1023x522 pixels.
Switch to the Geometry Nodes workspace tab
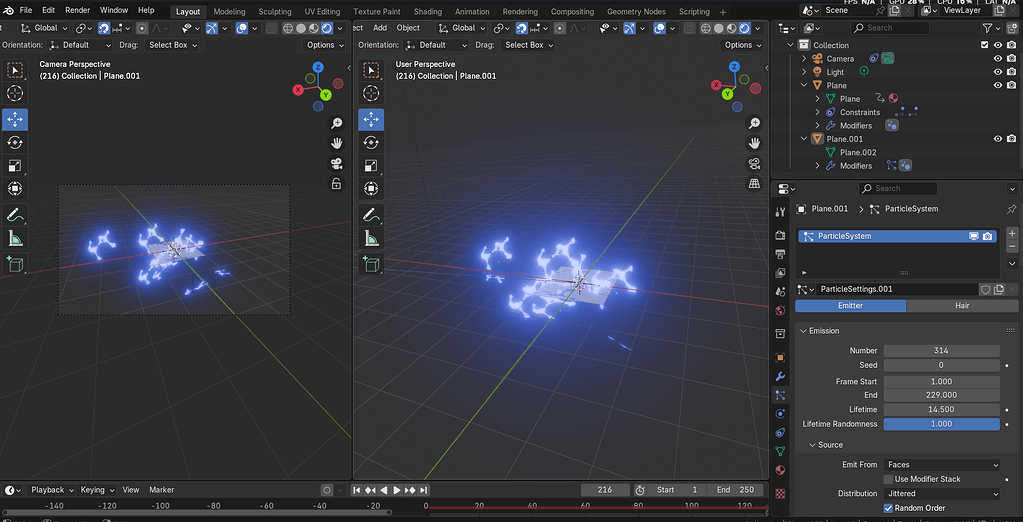point(636,12)
